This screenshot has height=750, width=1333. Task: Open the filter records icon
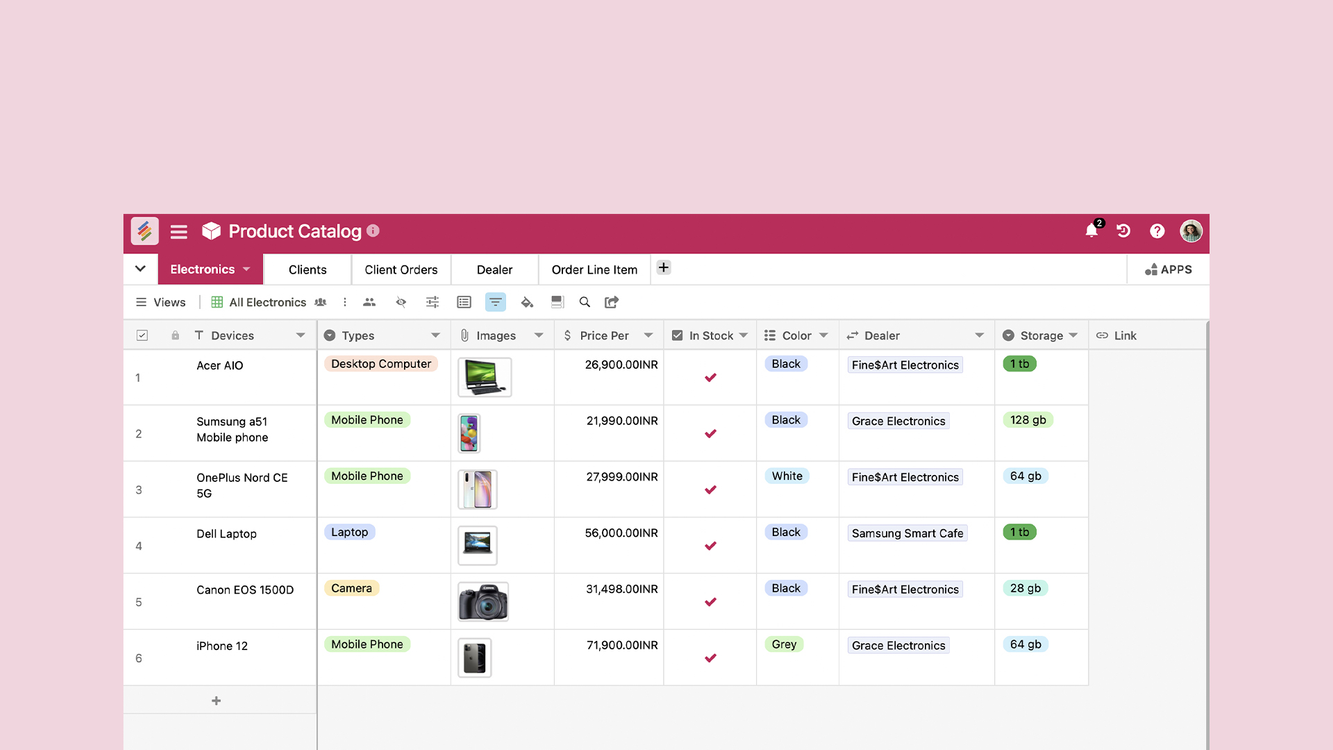(x=496, y=302)
